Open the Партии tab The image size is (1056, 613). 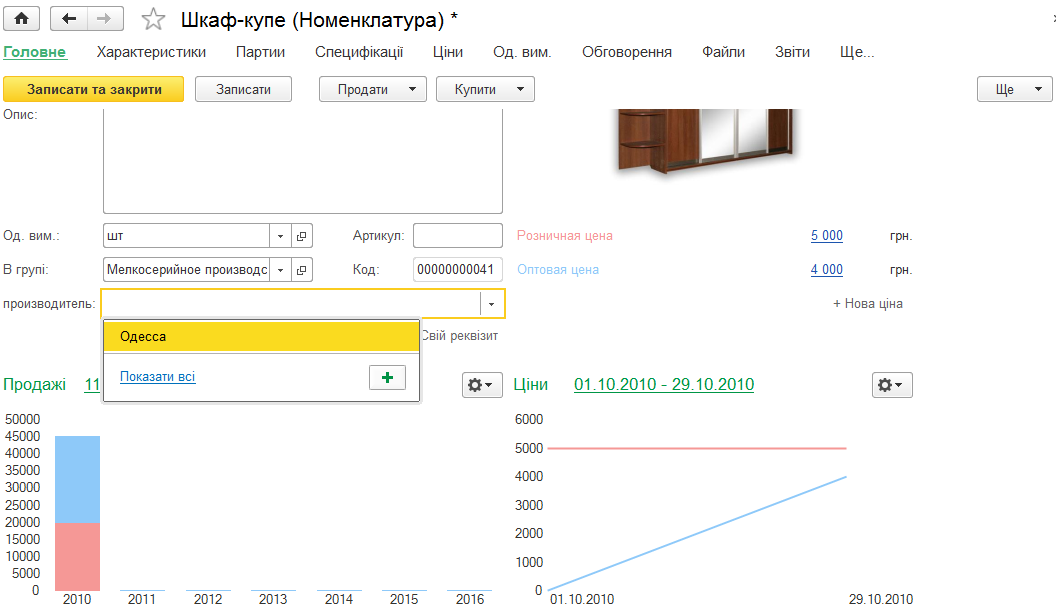[x=261, y=52]
